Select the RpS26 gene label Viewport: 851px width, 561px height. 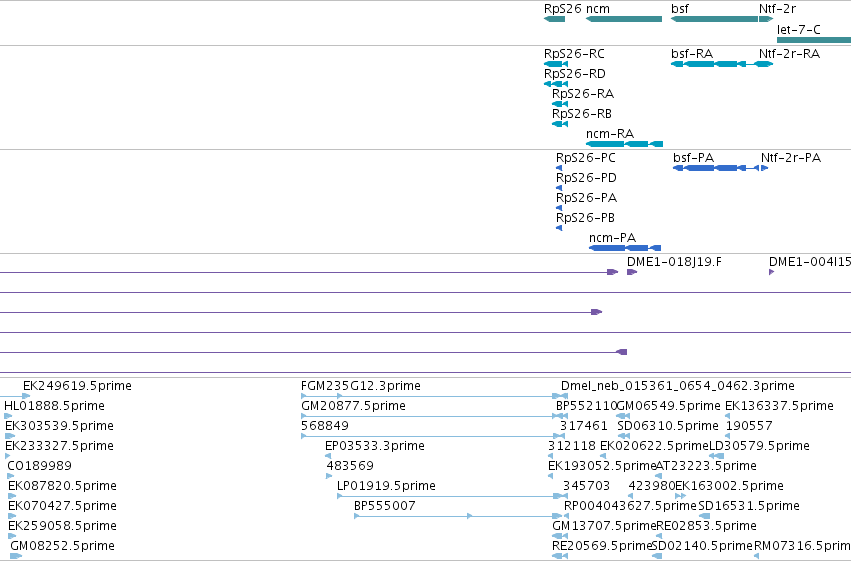click(x=562, y=9)
